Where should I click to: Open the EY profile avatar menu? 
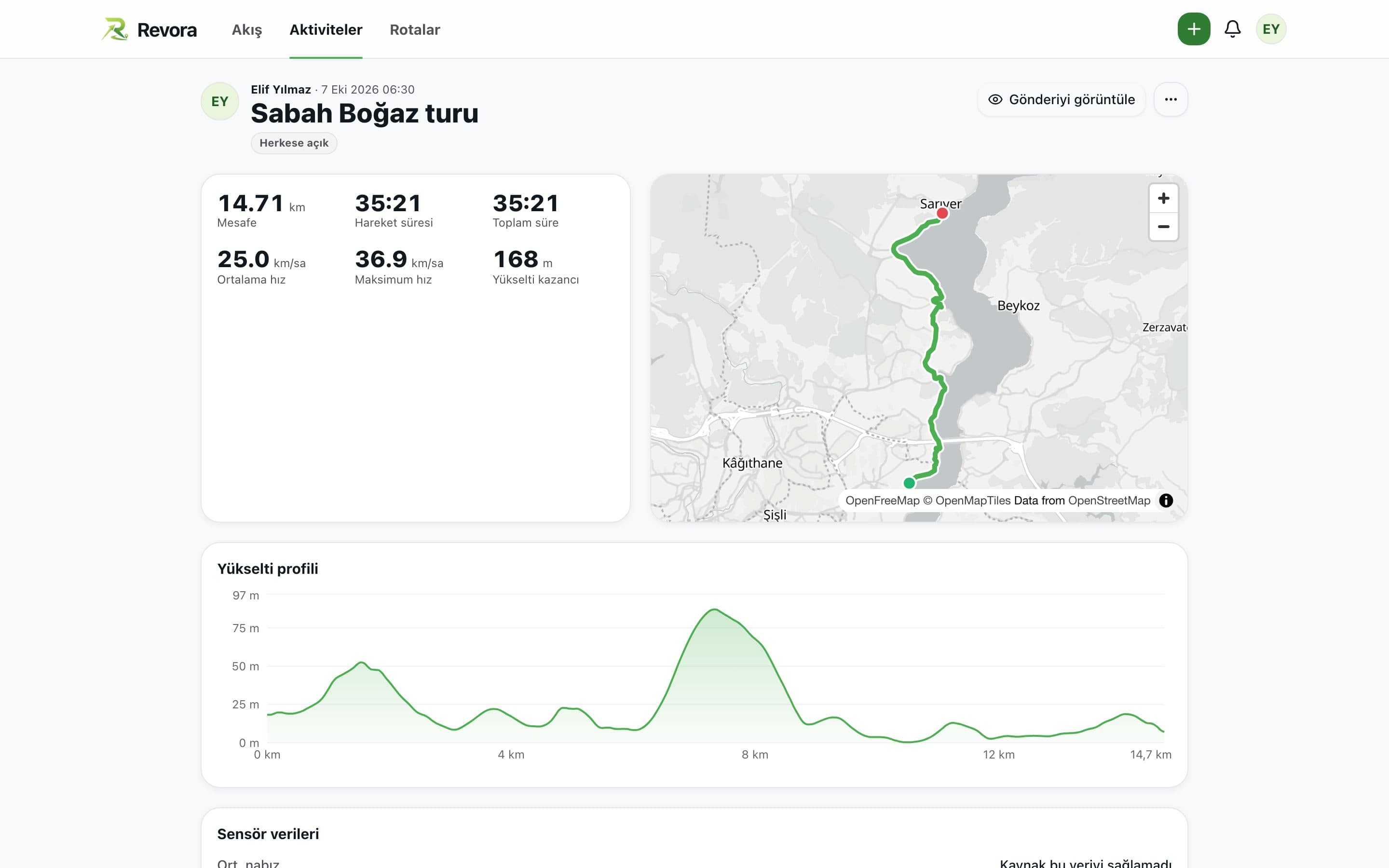pos(1271,29)
